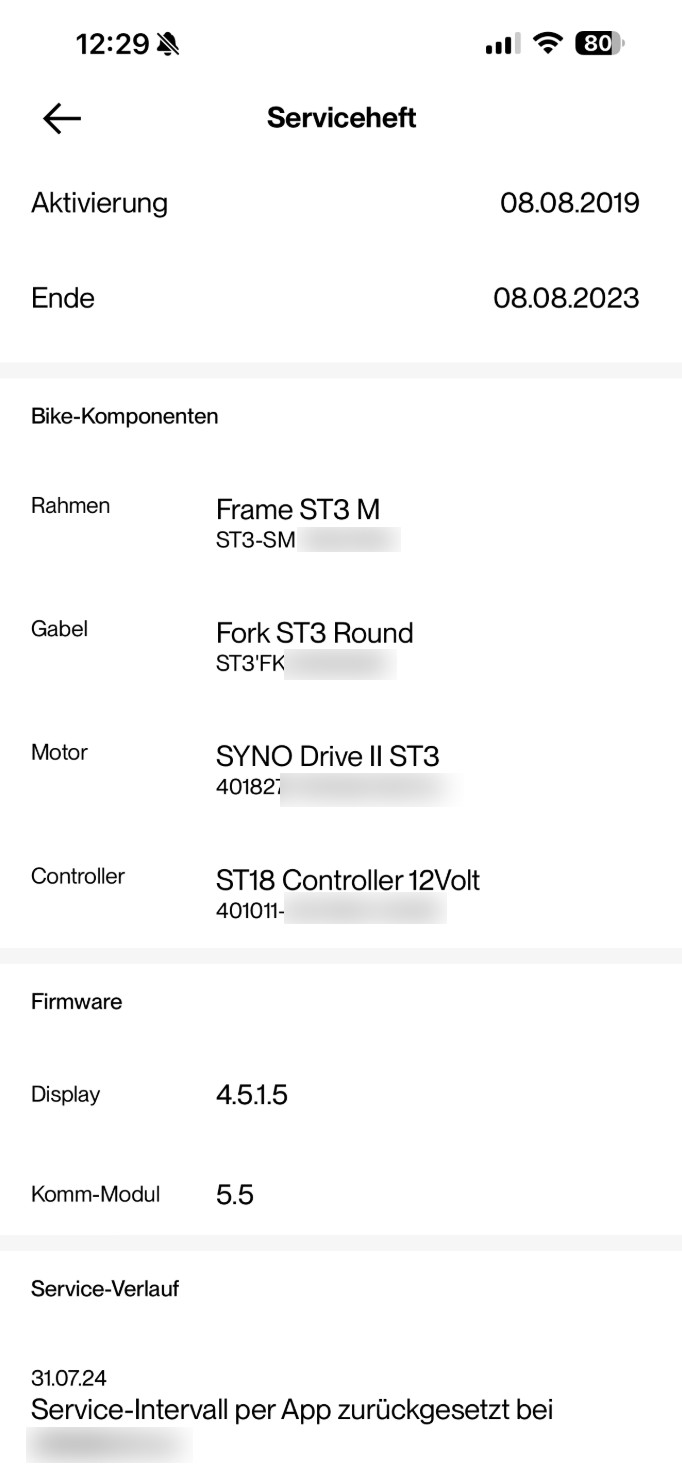Tap the battery level indicator
Viewport: 682px width, 1483px height.
tap(599, 45)
